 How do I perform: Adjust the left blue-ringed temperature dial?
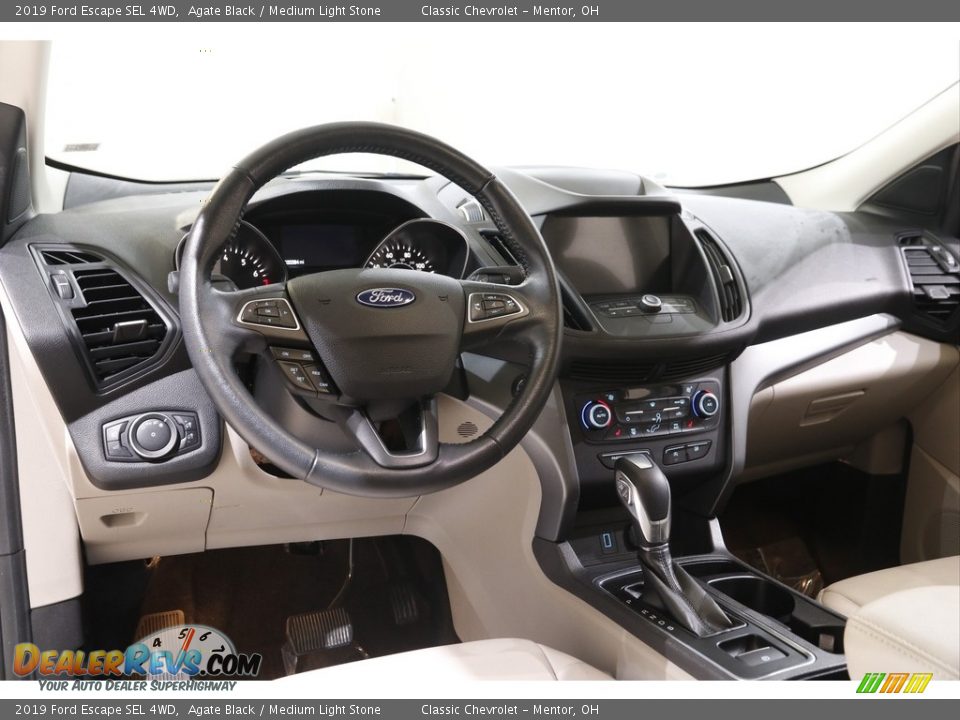point(597,414)
